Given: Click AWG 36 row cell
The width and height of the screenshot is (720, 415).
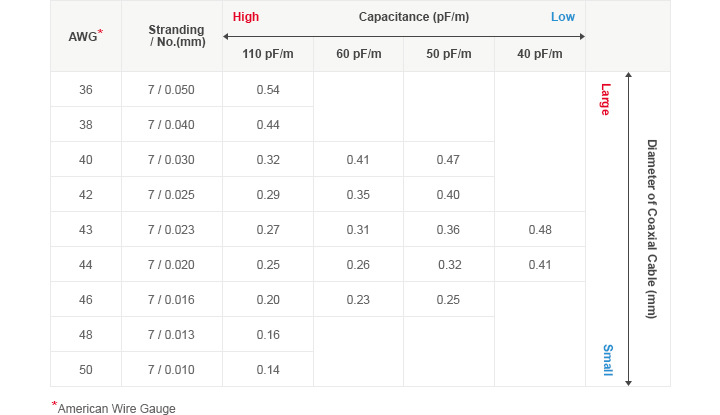Looking at the screenshot, I should pos(86,90).
